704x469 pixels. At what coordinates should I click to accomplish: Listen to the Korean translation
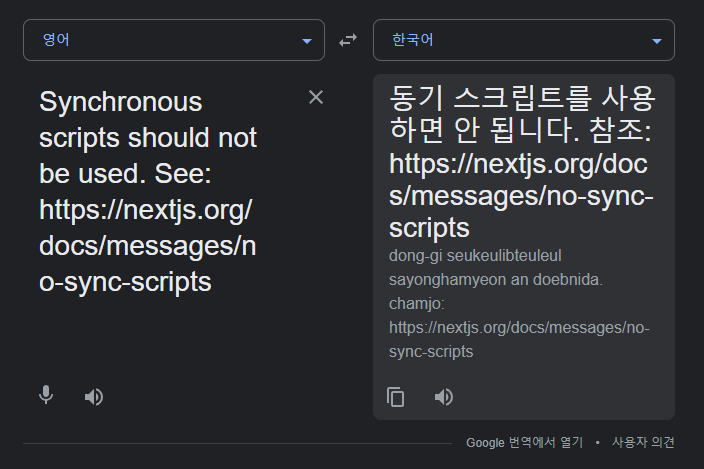pyautogui.click(x=444, y=397)
